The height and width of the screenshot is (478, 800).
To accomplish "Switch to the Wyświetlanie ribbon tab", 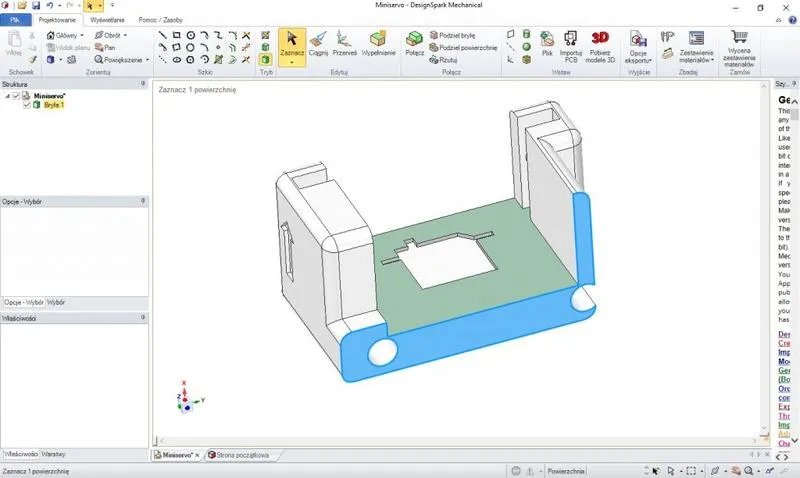I will (x=107, y=20).
